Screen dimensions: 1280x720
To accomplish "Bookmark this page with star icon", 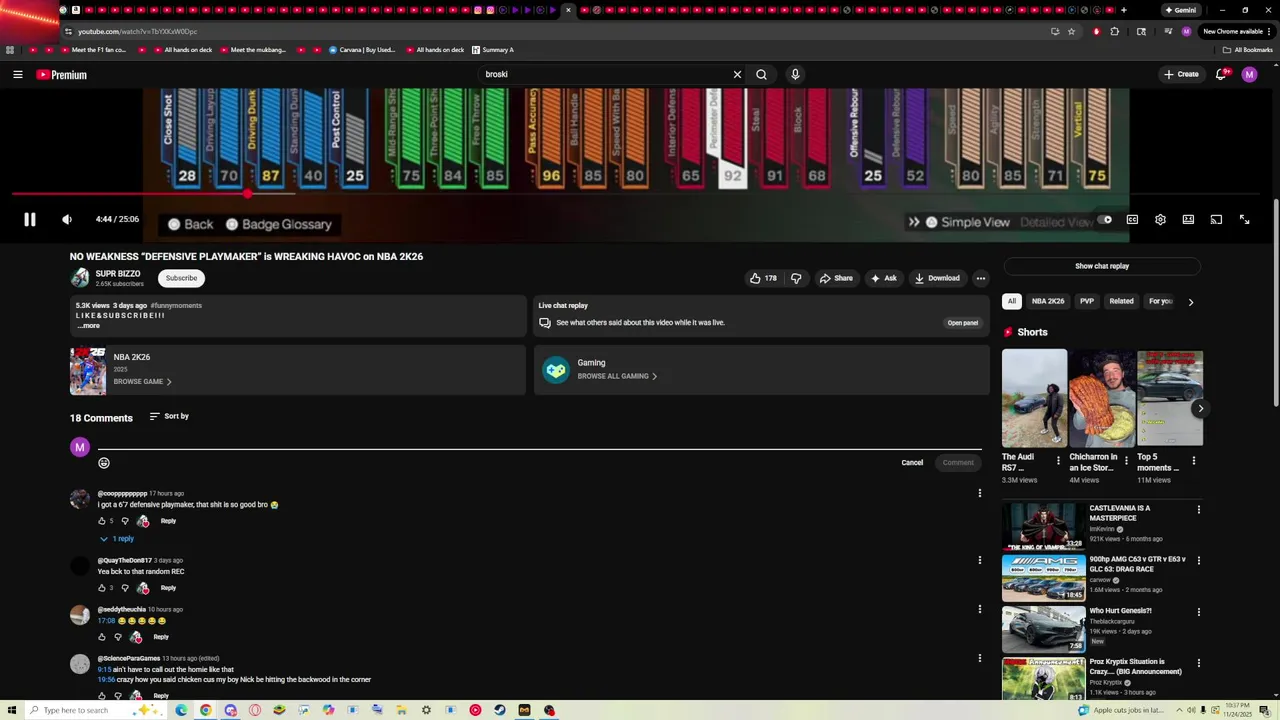I will click(x=1071, y=31).
